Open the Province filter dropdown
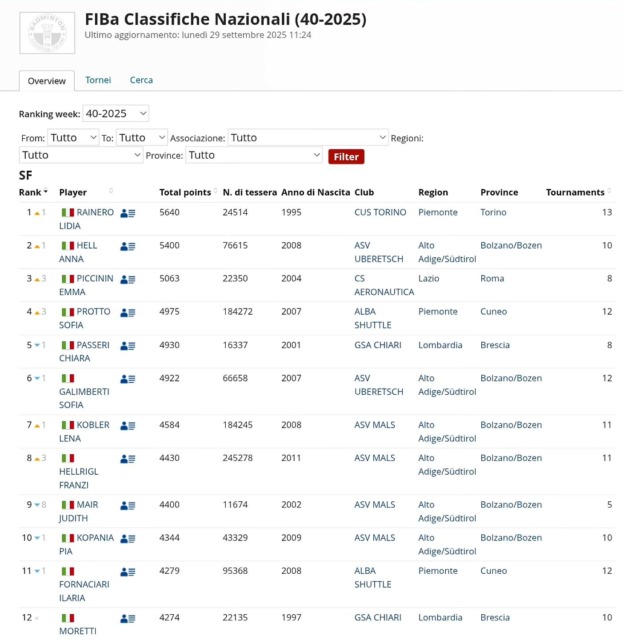Image resolution: width=640 pixels, height=640 pixels. coord(254,156)
